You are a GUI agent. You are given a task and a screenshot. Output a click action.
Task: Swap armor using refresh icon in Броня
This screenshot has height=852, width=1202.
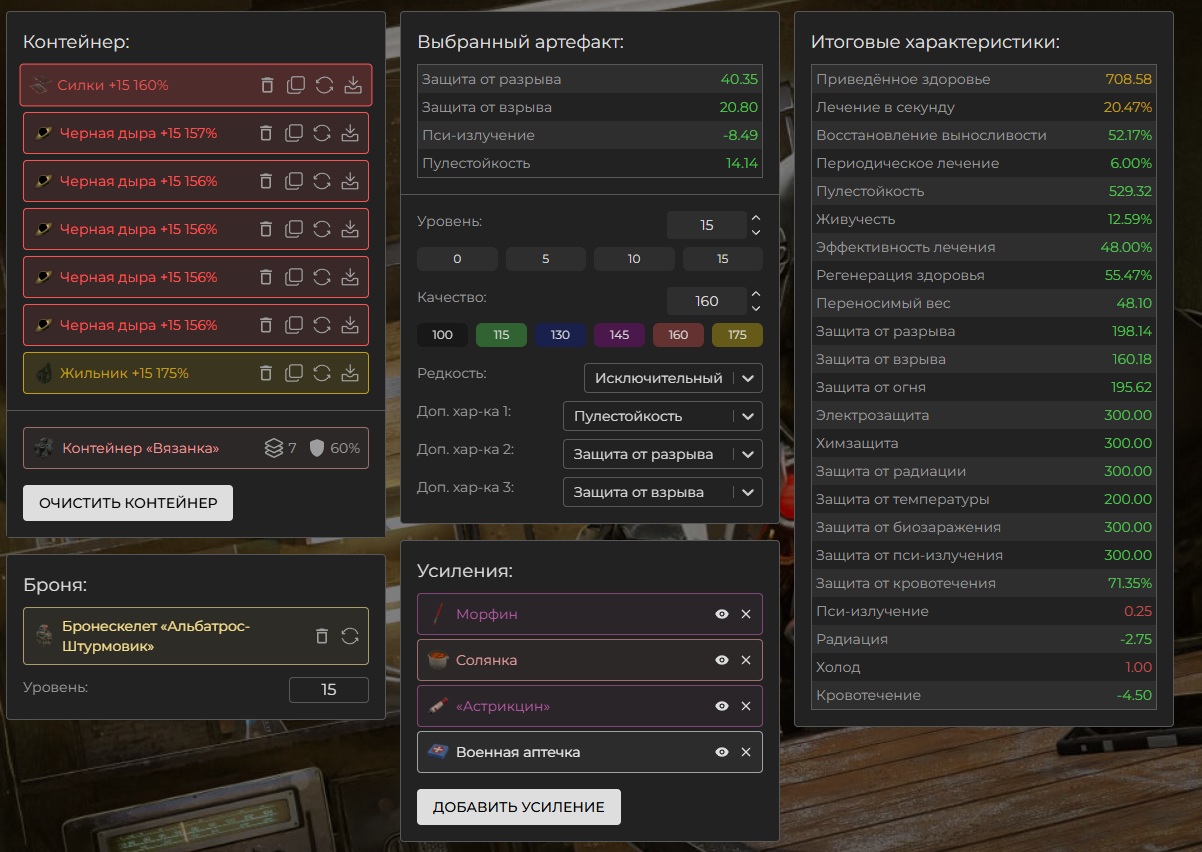[x=350, y=636]
